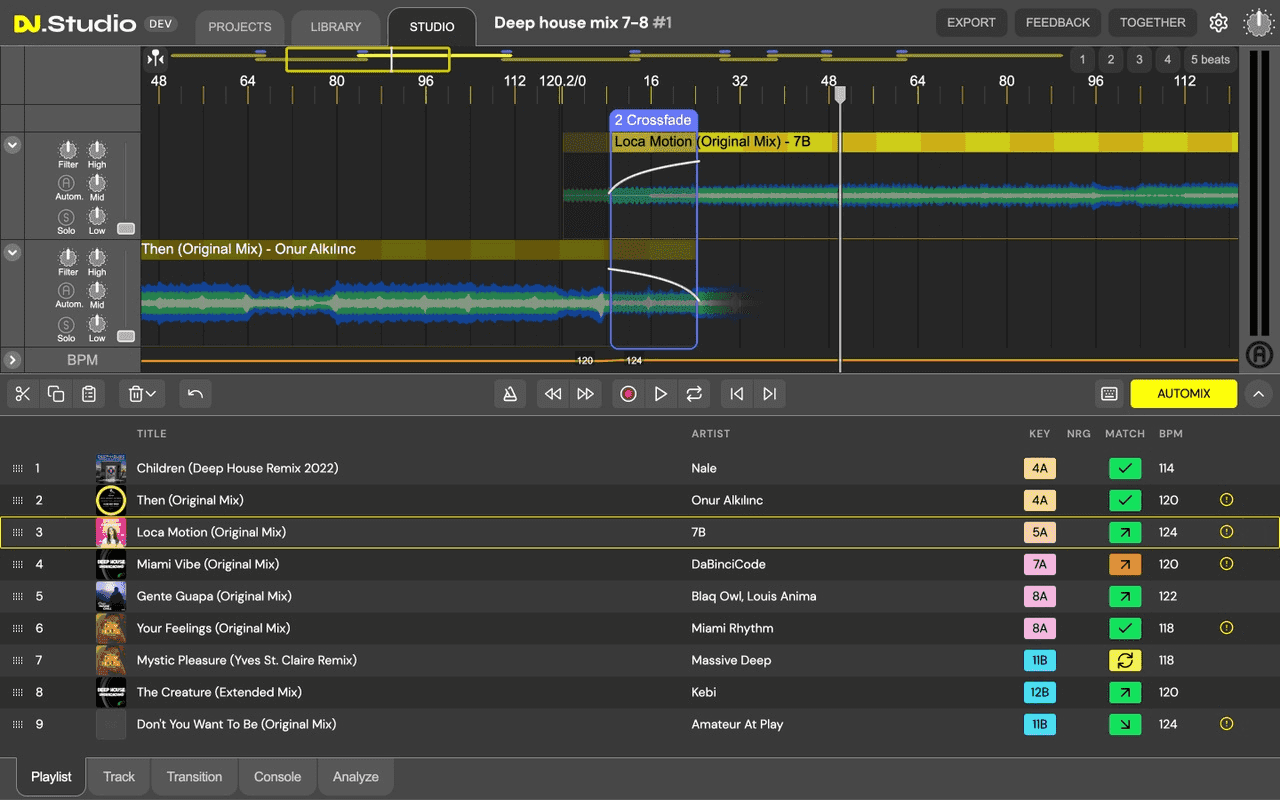Click the copy icon in toolbar
The height and width of the screenshot is (800, 1280).
pos(56,394)
